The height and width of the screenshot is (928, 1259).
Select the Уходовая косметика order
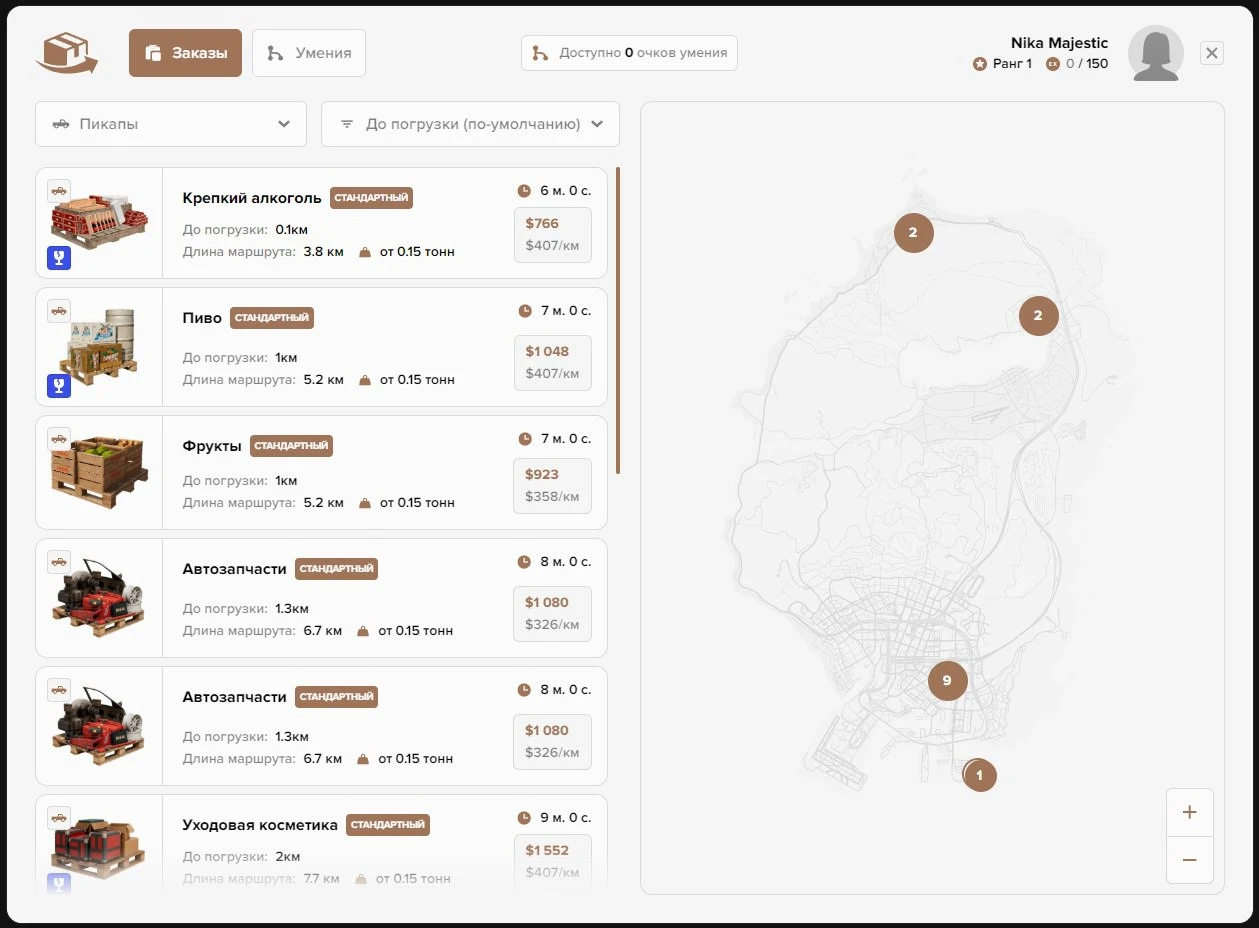260,825
